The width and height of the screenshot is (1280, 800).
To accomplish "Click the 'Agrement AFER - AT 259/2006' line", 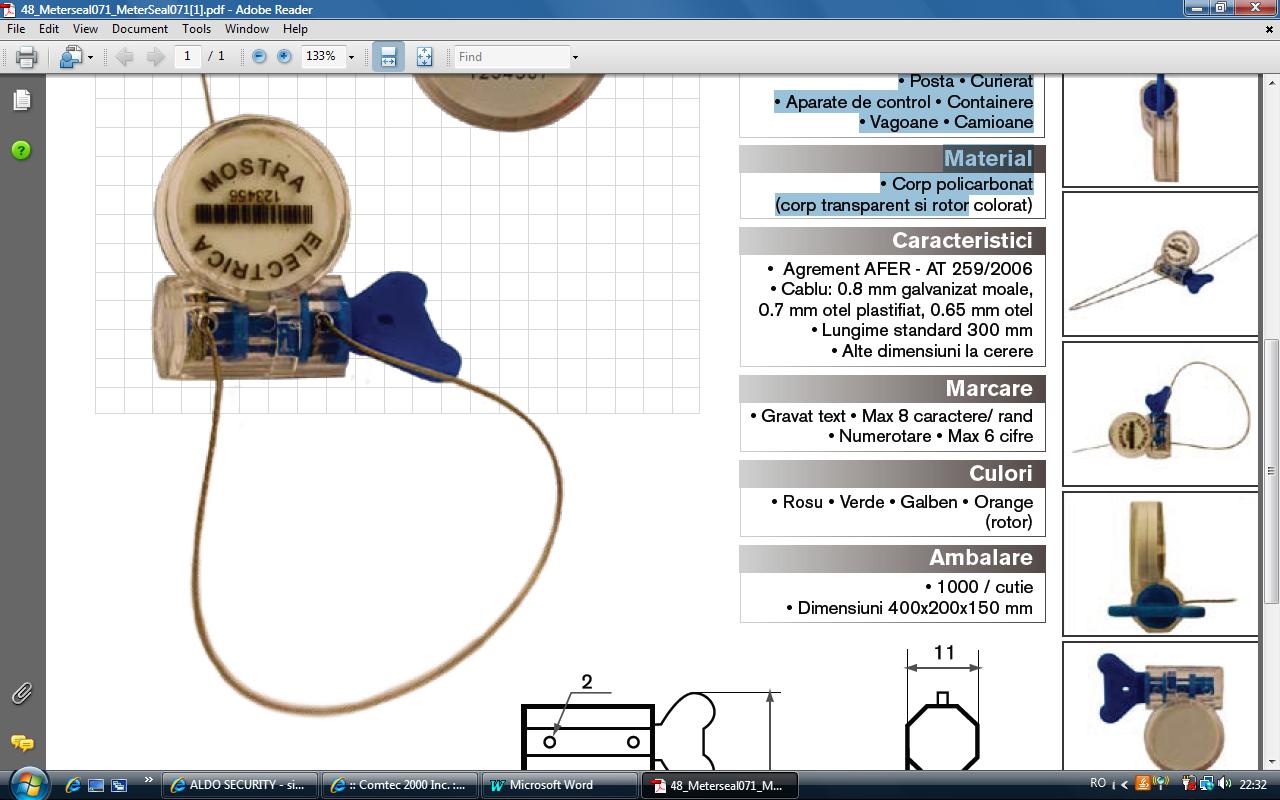I will (x=900, y=269).
